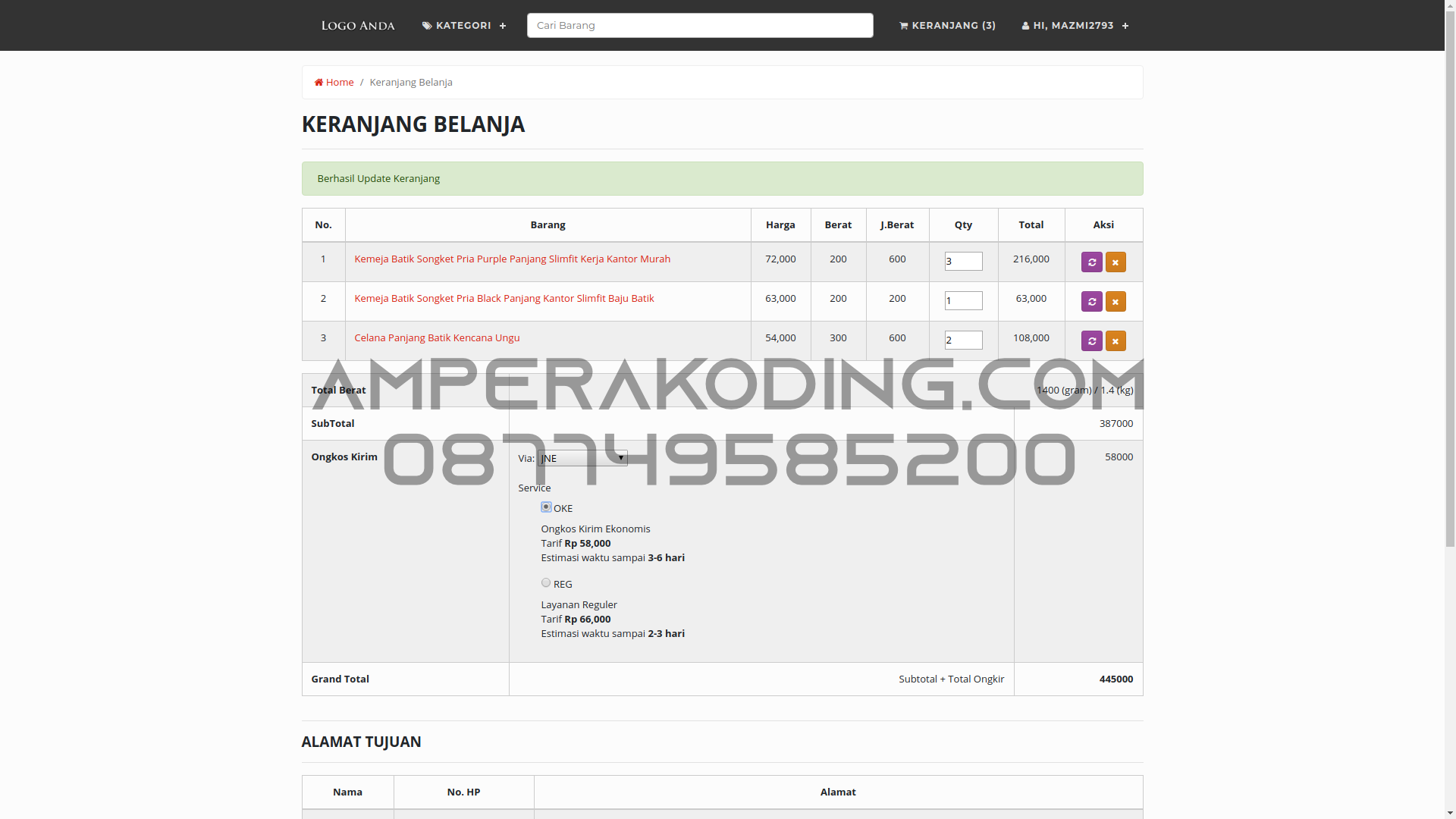Select OKE shipping service radio
The height and width of the screenshot is (819, 1456).
546,507
